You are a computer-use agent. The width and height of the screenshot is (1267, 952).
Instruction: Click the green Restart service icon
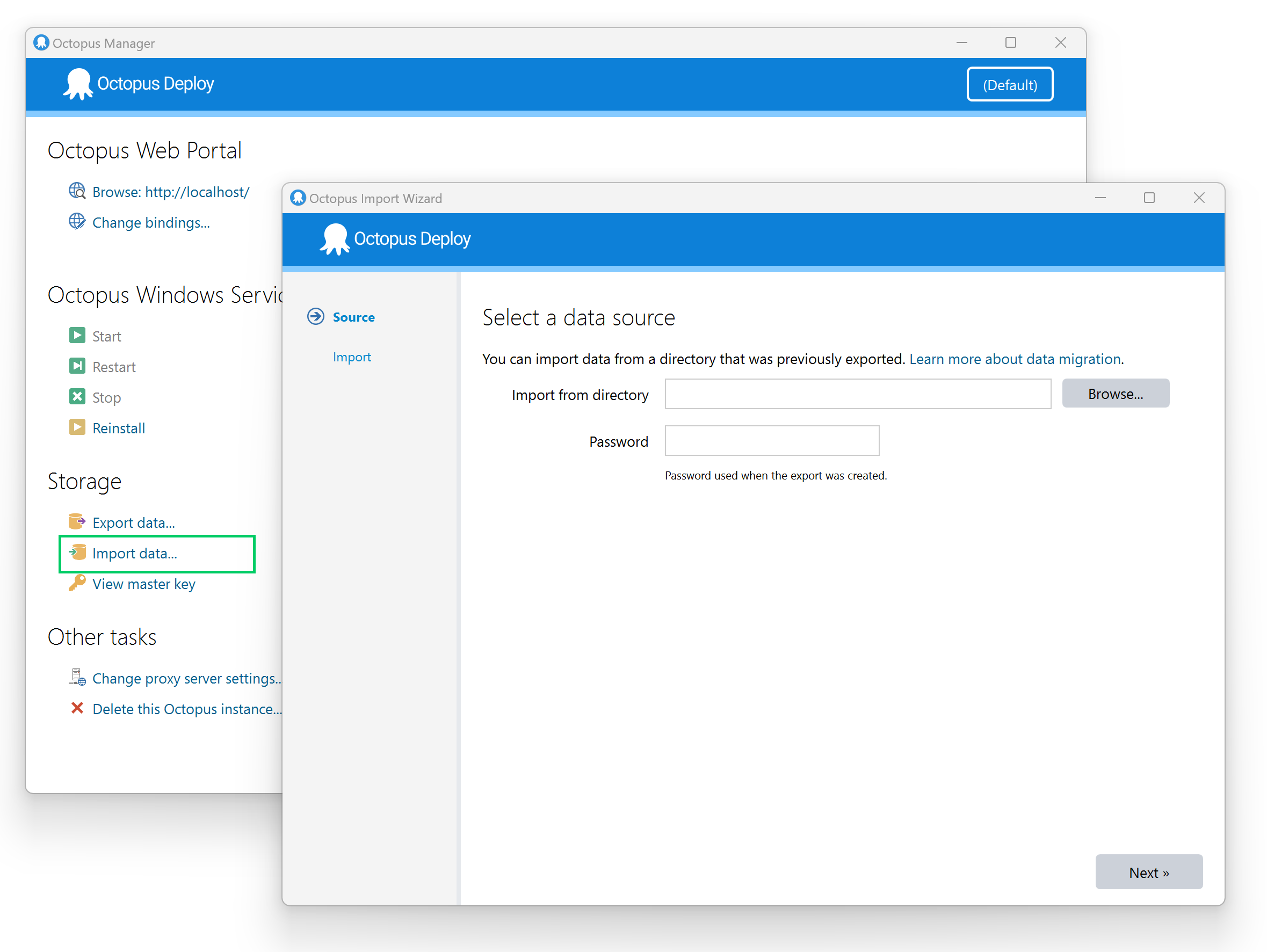pos(77,366)
